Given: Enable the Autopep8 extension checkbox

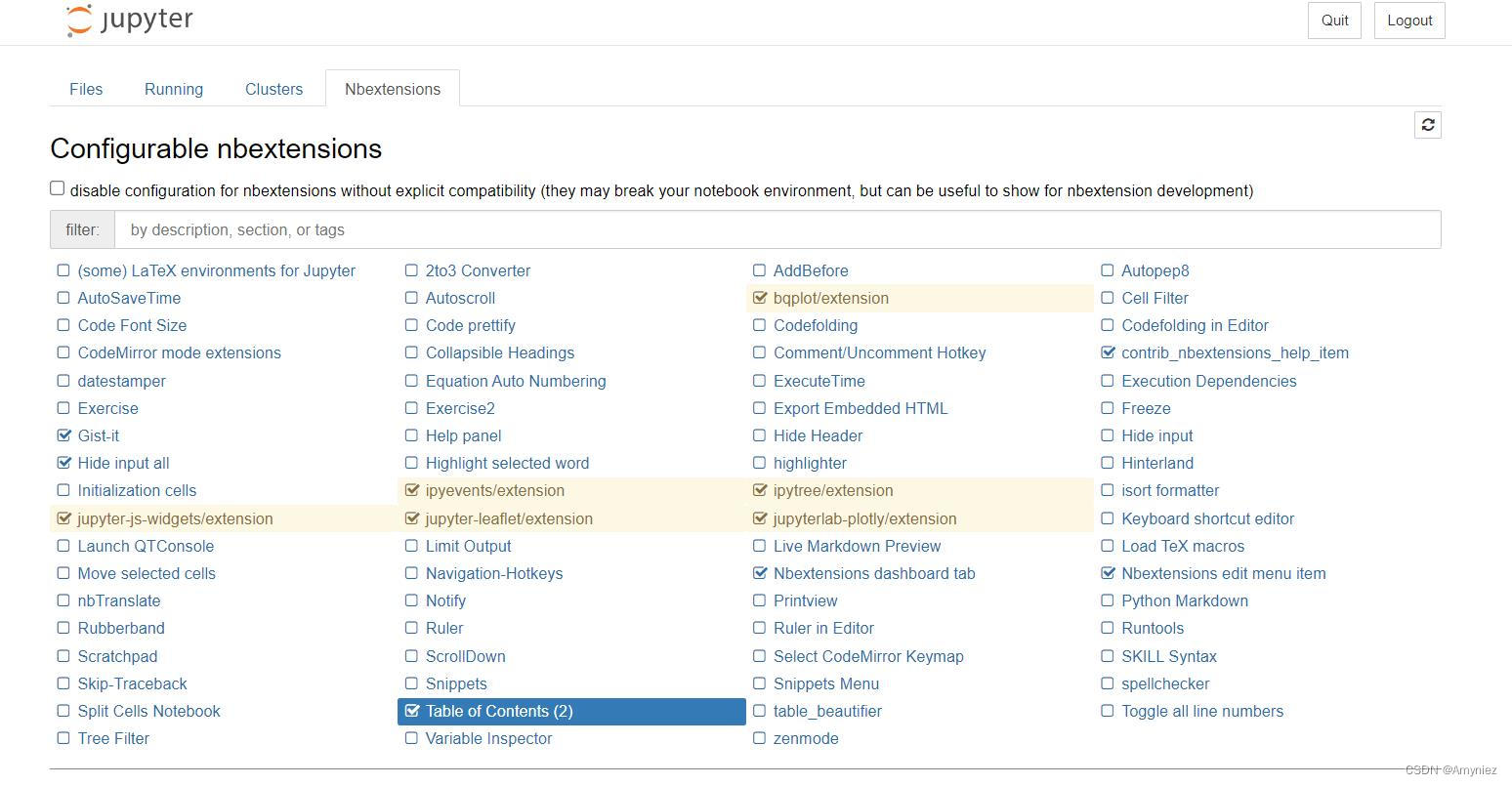Looking at the screenshot, I should click(1108, 270).
